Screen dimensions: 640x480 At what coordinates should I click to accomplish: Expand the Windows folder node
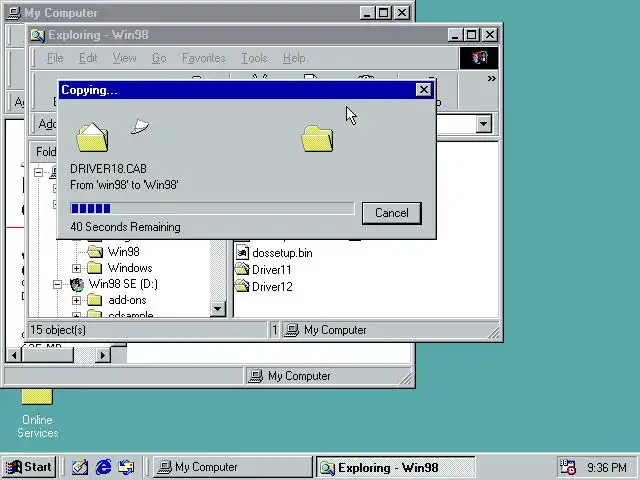coord(76,268)
